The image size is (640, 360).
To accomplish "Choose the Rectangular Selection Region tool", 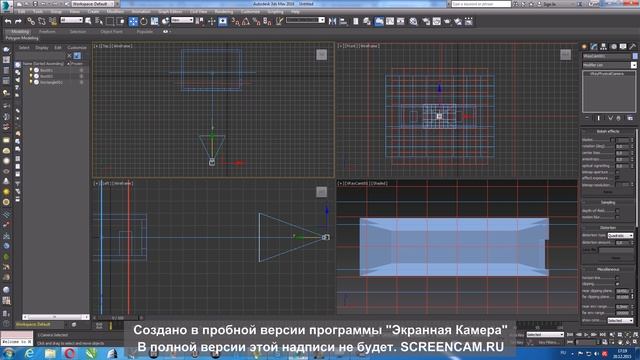I will (110, 21).
